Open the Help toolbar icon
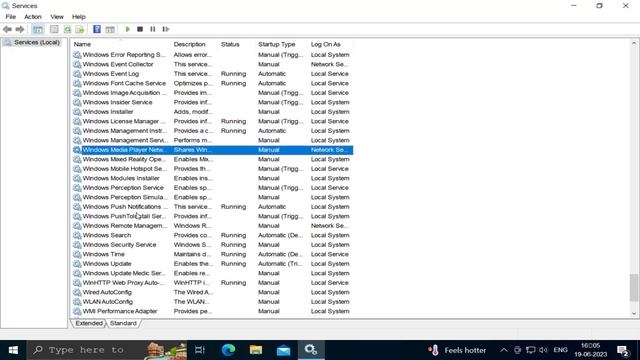Screen dimensions: 640x360 (97, 29)
